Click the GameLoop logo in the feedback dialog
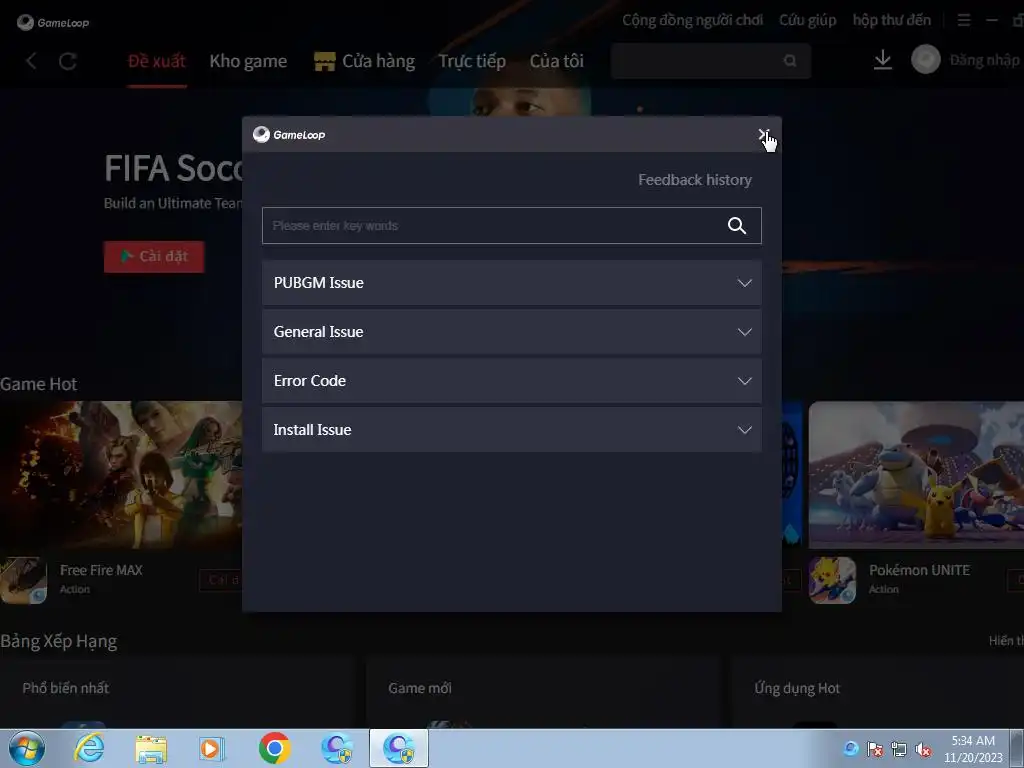1024x768 pixels. 289,135
